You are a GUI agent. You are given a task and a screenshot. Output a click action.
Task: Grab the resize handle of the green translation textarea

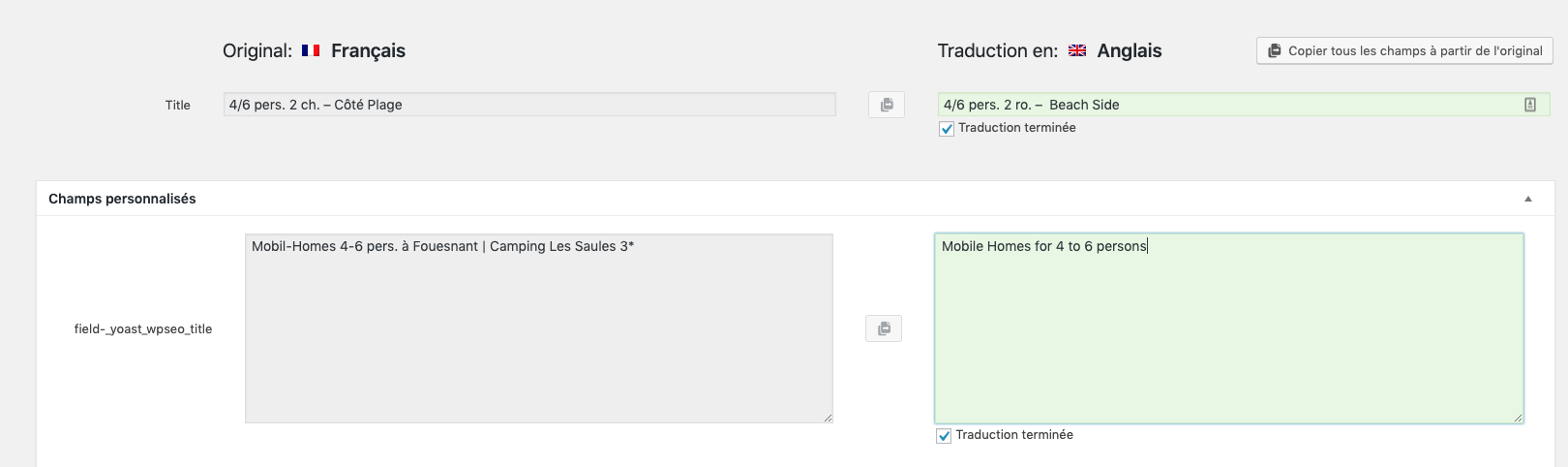click(x=1519, y=419)
